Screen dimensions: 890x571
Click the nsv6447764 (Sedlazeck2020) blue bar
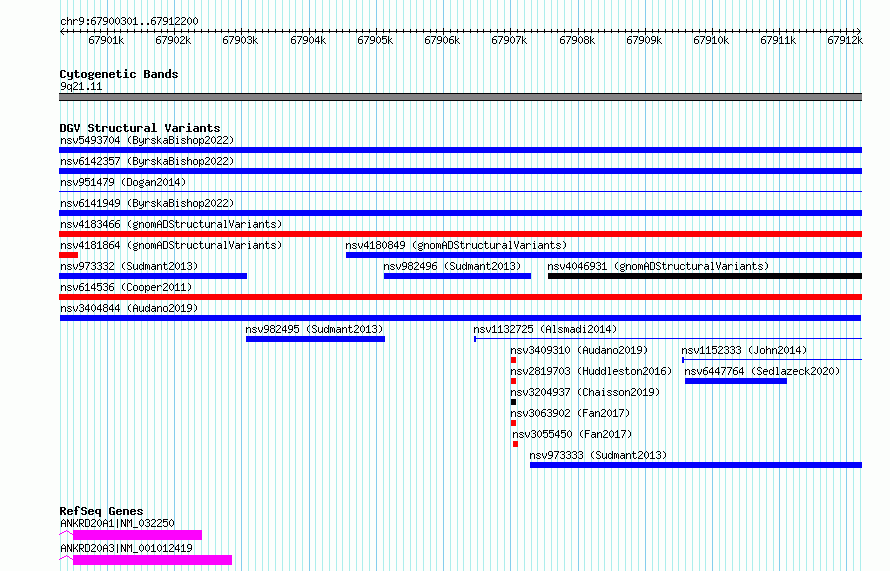(x=736, y=381)
